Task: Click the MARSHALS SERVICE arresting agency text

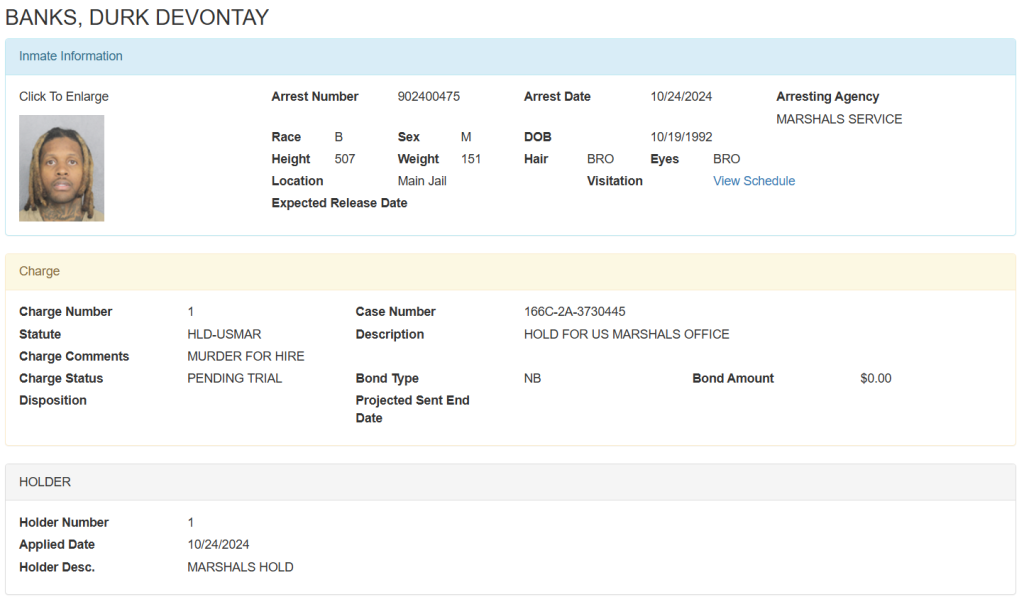Action: (838, 119)
